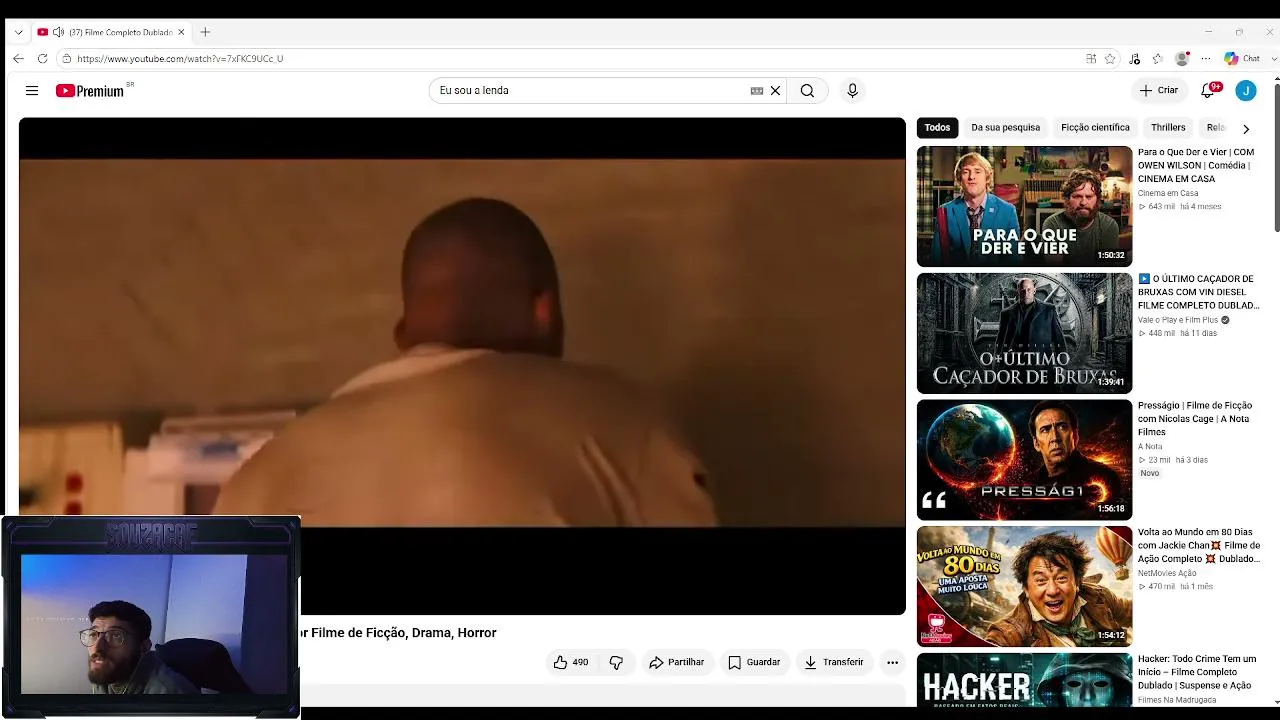Screen dimensions: 1280x720
Task: Show more filter chips with right arrow
Action: pyautogui.click(x=1245, y=129)
